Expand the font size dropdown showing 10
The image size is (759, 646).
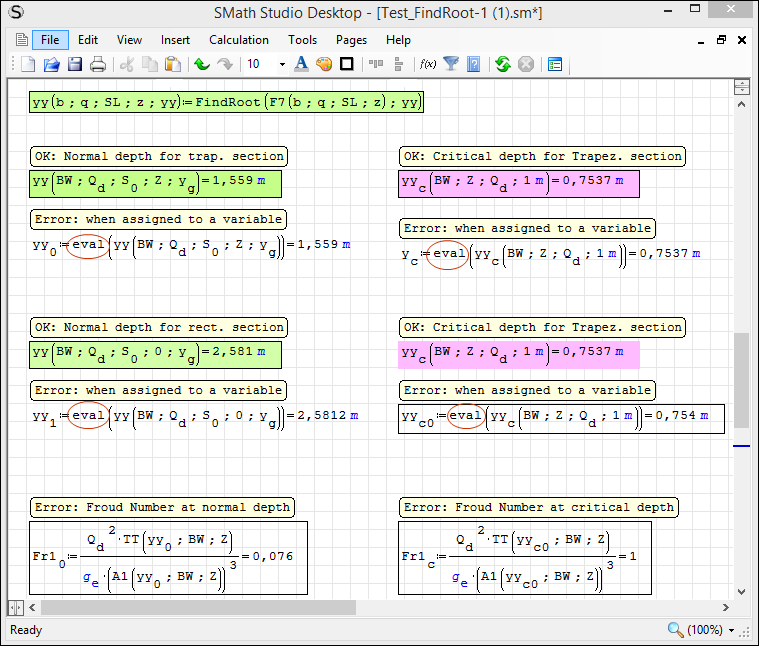[282, 65]
